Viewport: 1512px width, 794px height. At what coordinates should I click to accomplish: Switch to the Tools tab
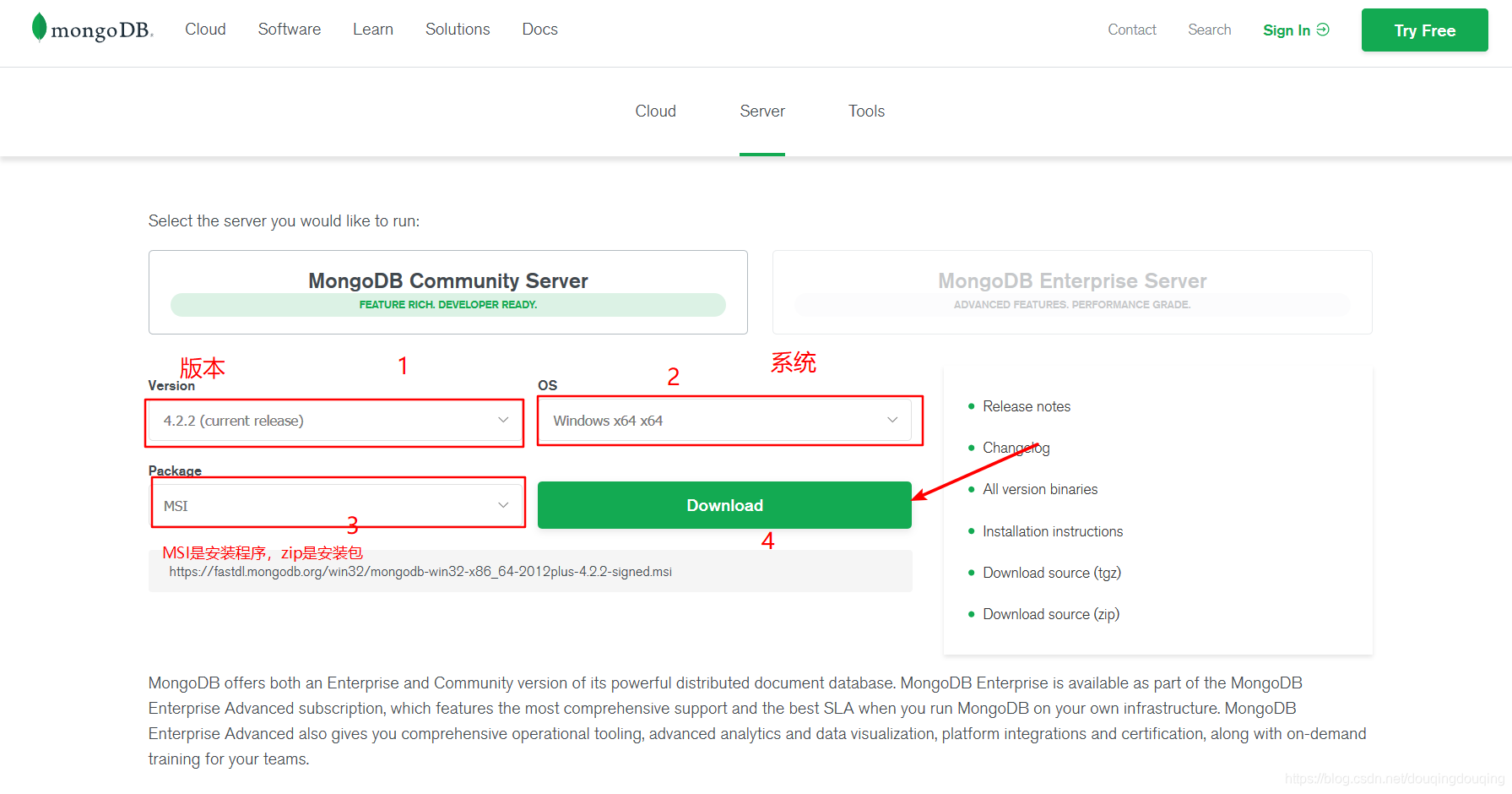tap(867, 111)
